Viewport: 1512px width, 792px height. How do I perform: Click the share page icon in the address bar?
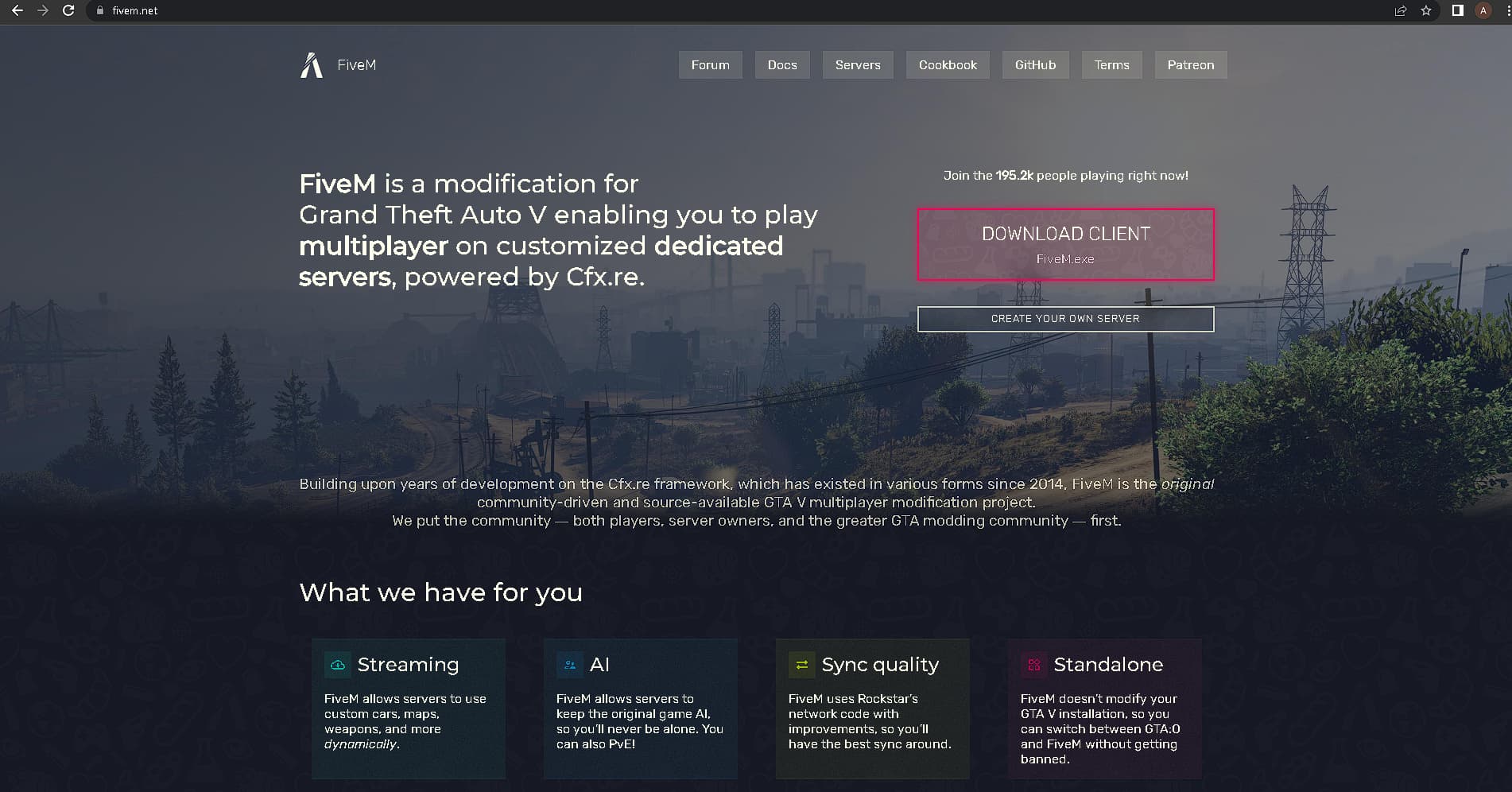point(1400,10)
